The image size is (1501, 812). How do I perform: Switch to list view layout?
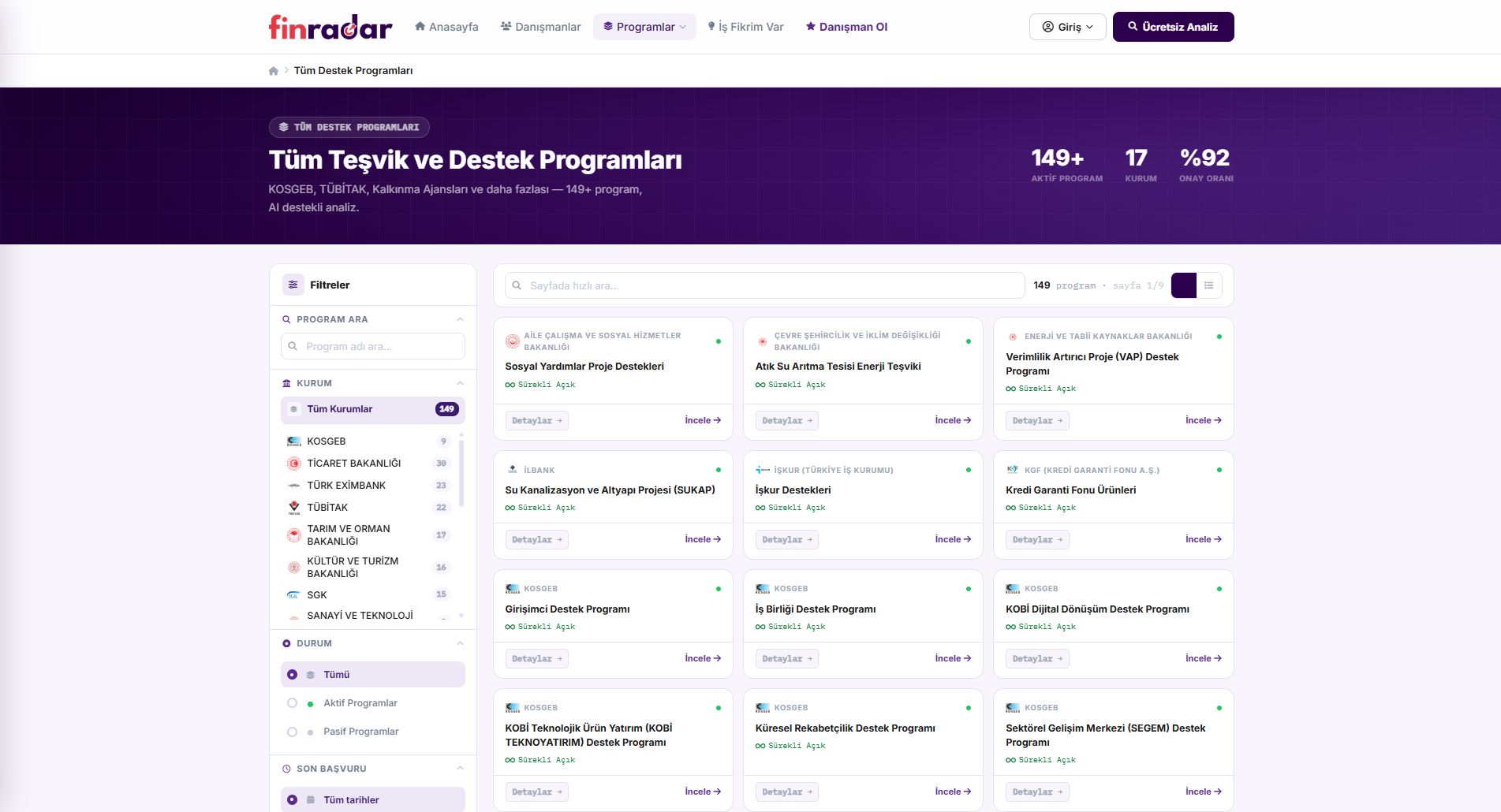coord(1209,285)
